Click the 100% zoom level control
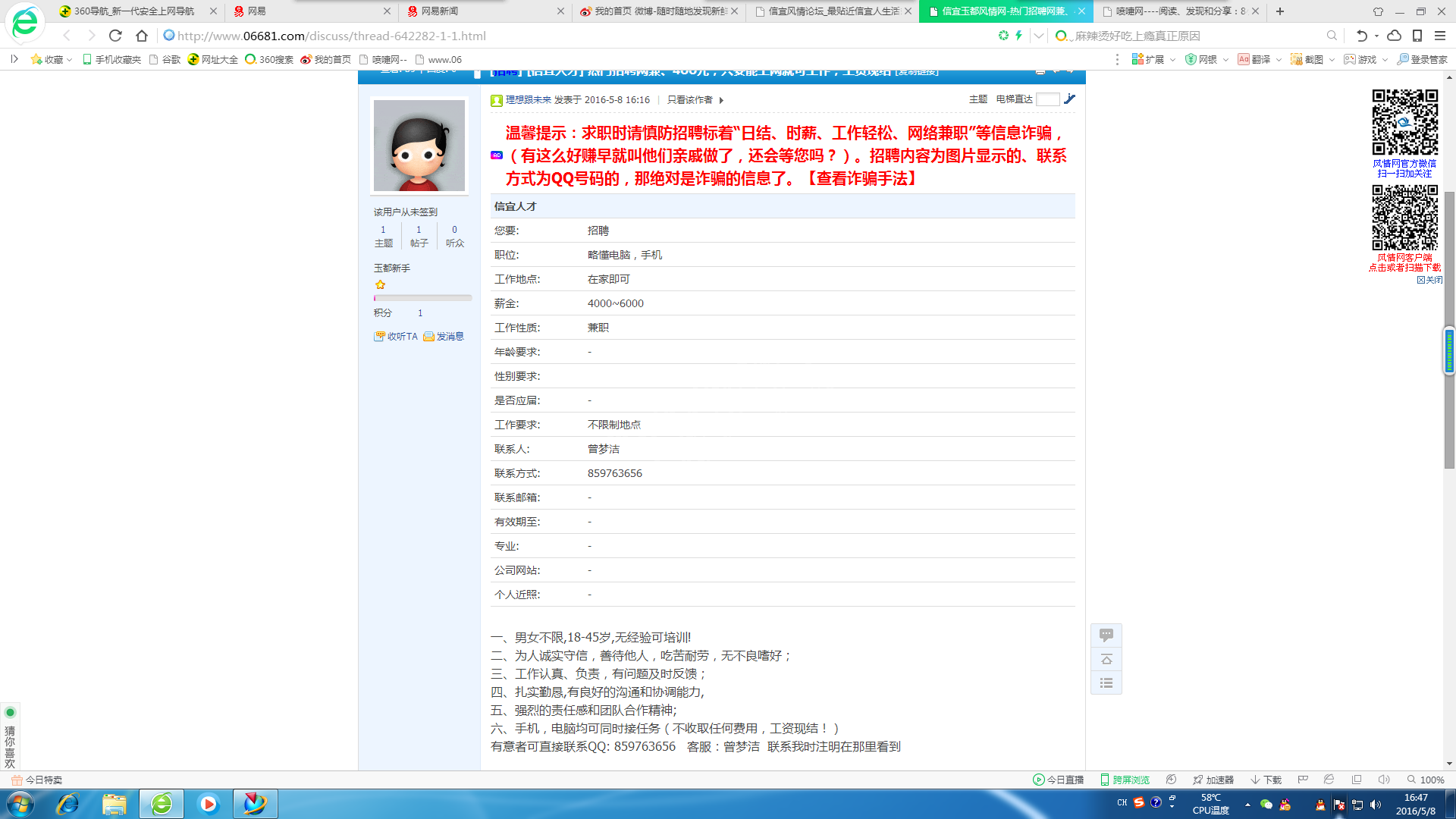 (x=1426, y=780)
